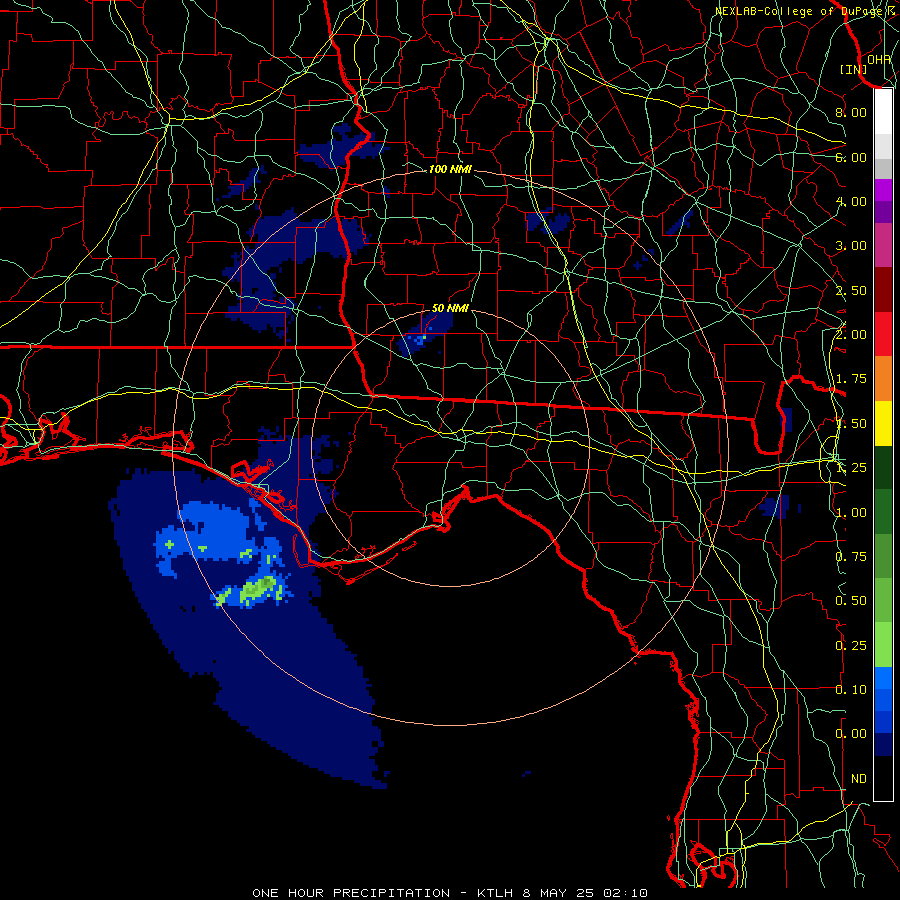The width and height of the screenshot is (900, 900).
Task: Click the 0.10 legend value
Action: (851, 690)
